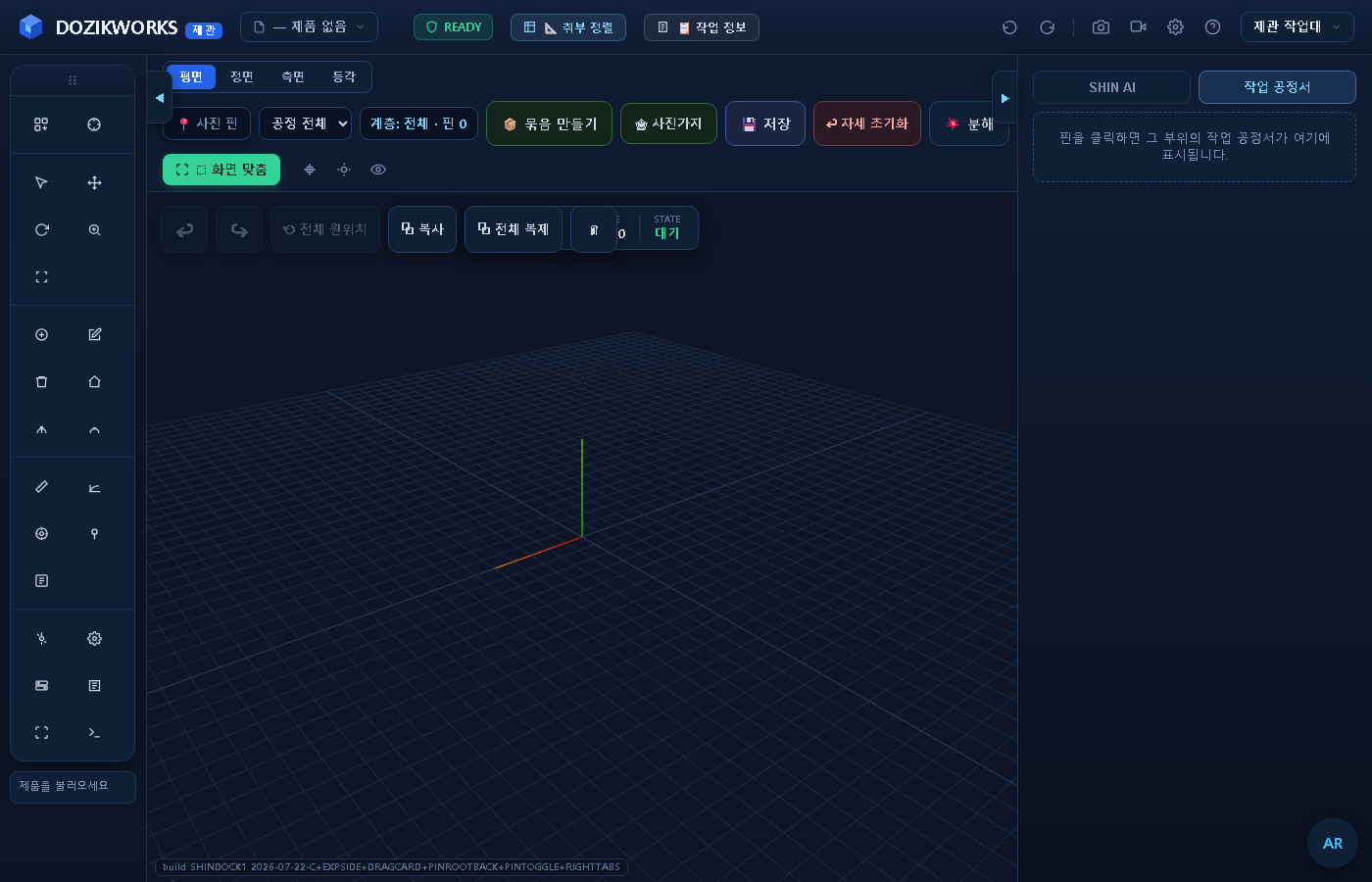Open the help question-mark icon
This screenshot has width=1372, height=882.
[x=1212, y=27]
